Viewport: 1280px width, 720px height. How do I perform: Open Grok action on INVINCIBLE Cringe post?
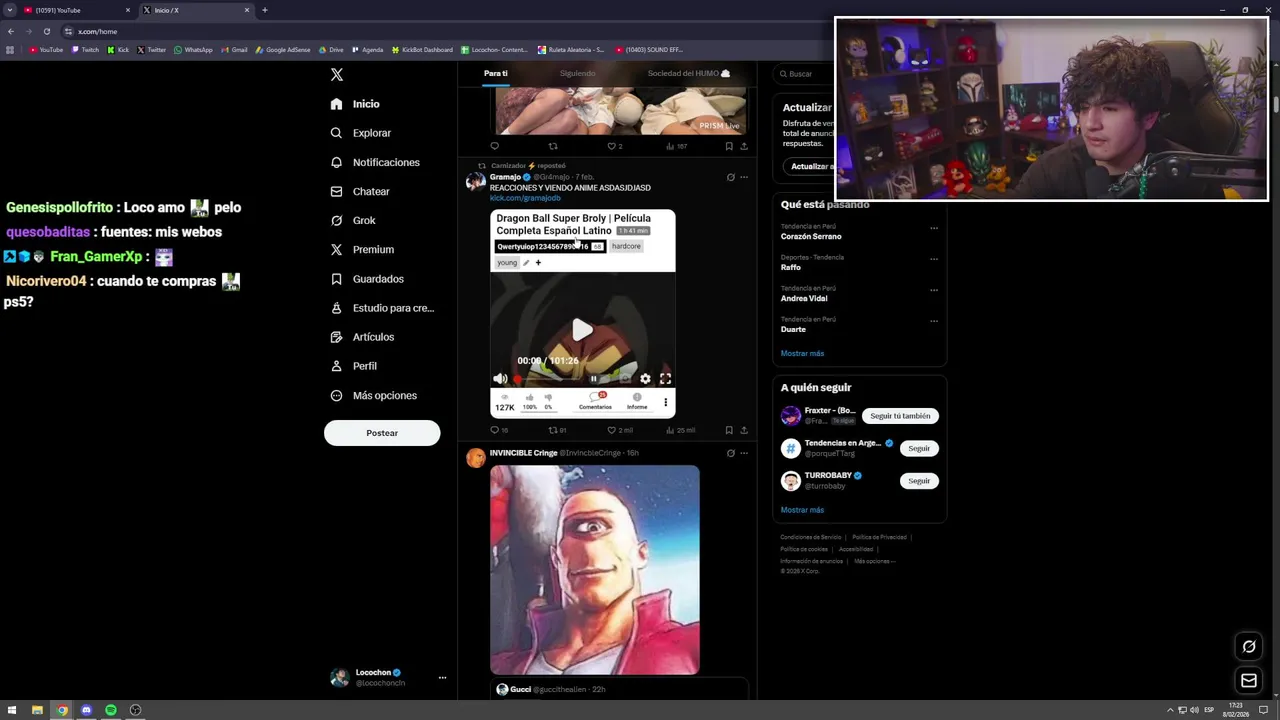coord(730,453)
